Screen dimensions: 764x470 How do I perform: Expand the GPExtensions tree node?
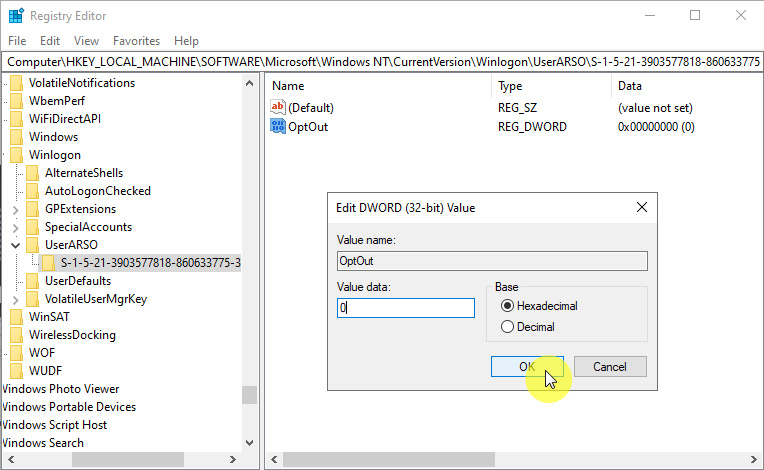tap(16, 209)
